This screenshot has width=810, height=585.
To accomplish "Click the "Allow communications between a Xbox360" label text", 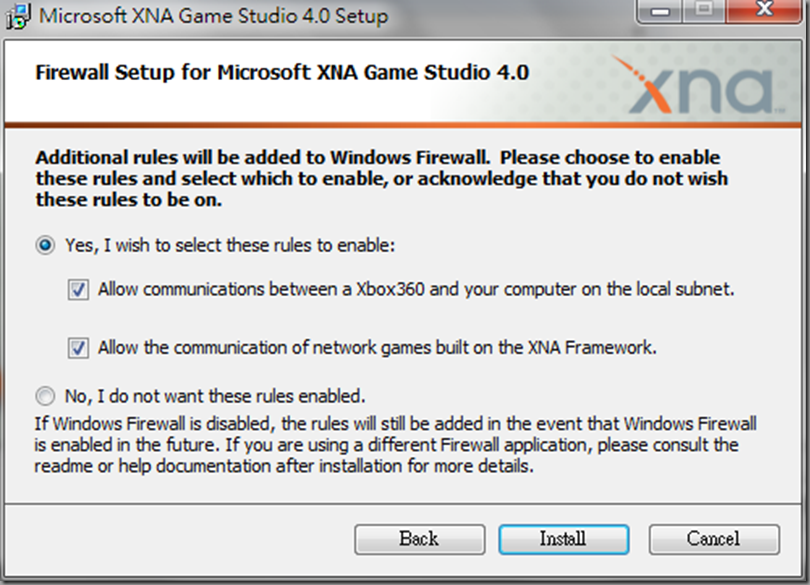I will click(416, 290).
